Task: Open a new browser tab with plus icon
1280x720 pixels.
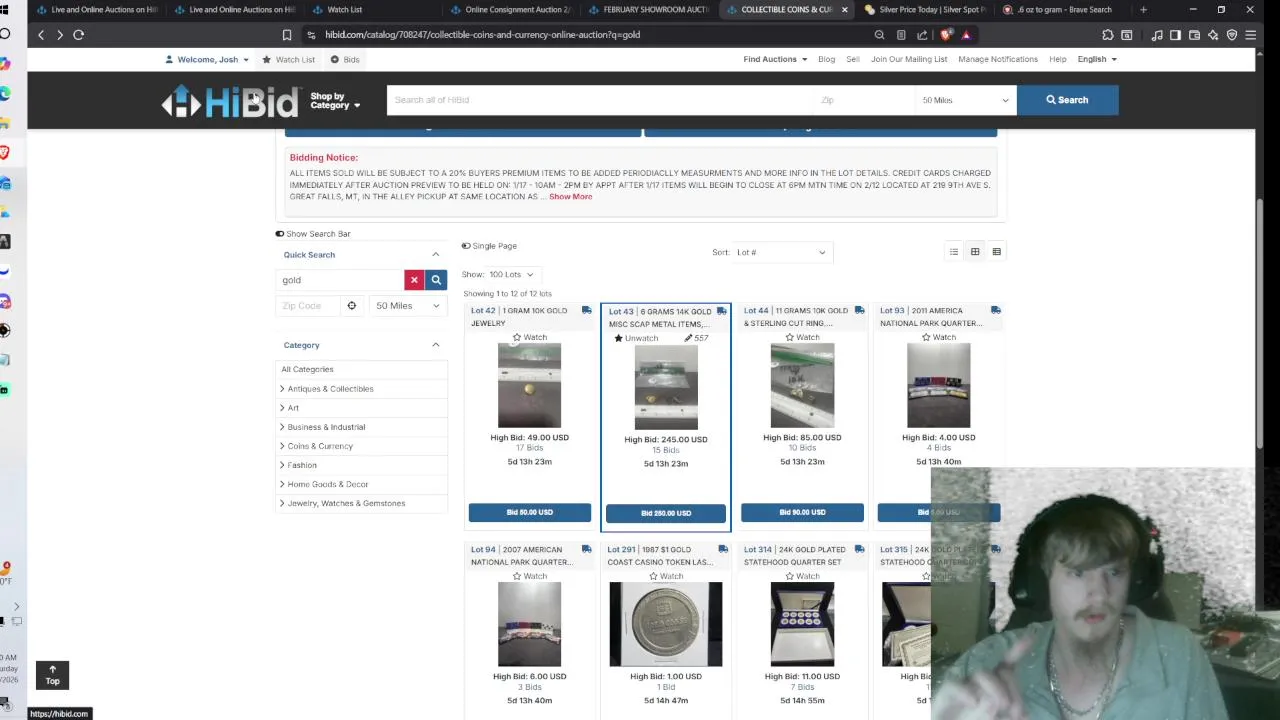Action: pyautogui.click(x=1143, y=10)
